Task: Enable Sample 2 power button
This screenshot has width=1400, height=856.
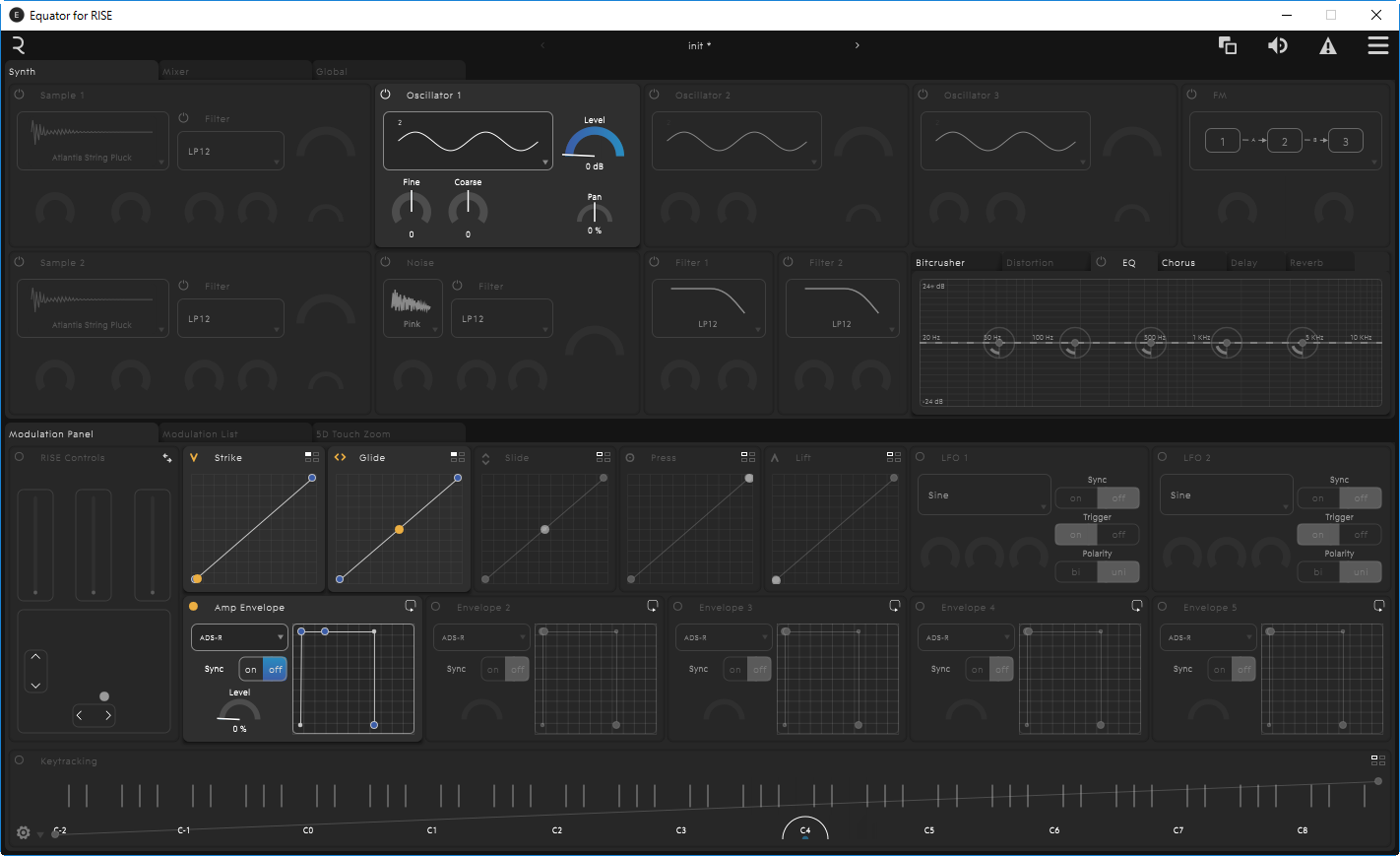Action: [x=20, y=262]
